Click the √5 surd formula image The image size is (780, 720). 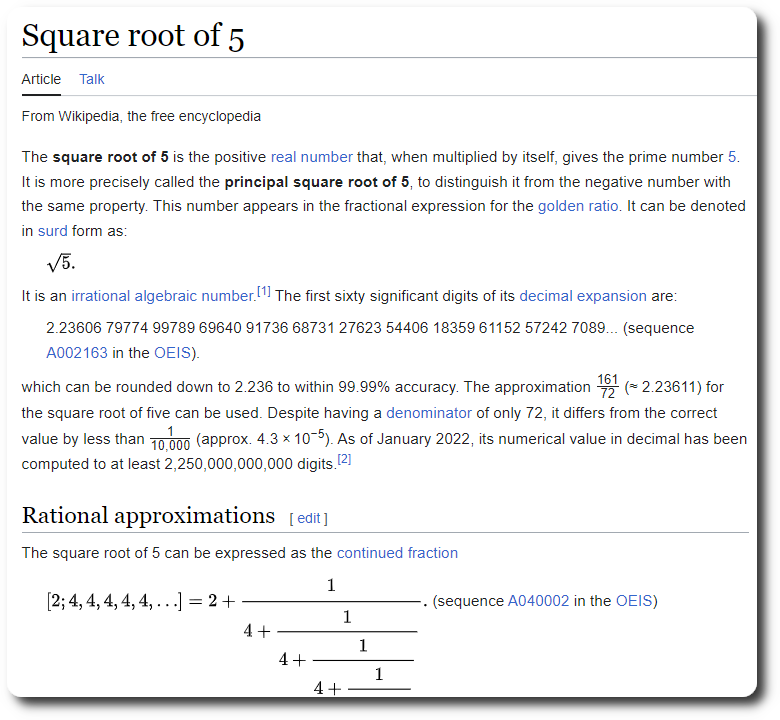click(60, 264)
